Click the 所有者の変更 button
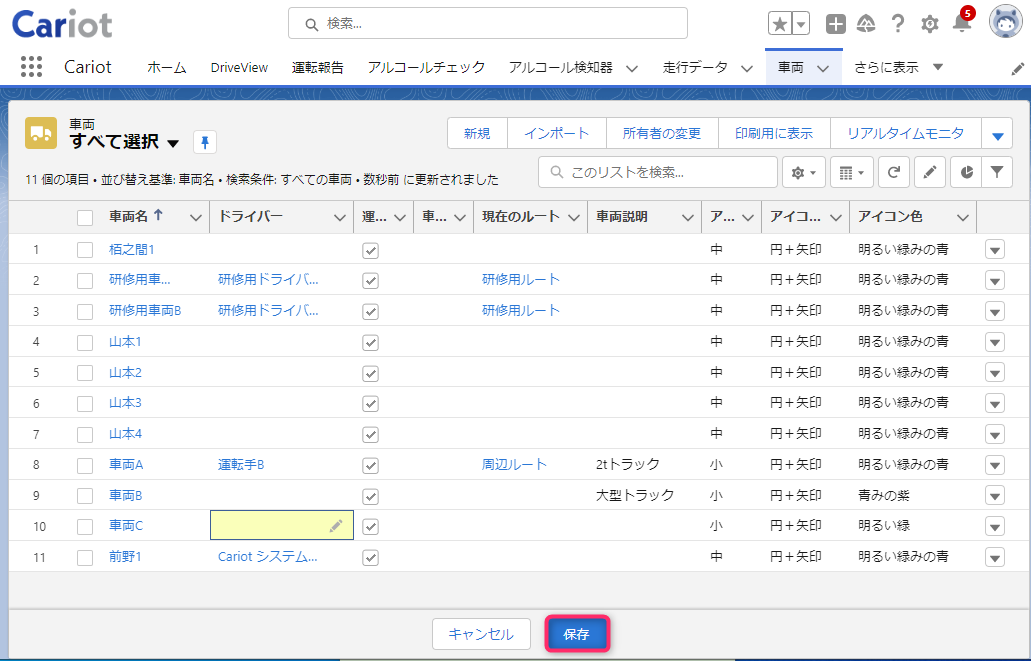Image resolution: width=1031 pixels, height=661 pixels. pos(661,134)
